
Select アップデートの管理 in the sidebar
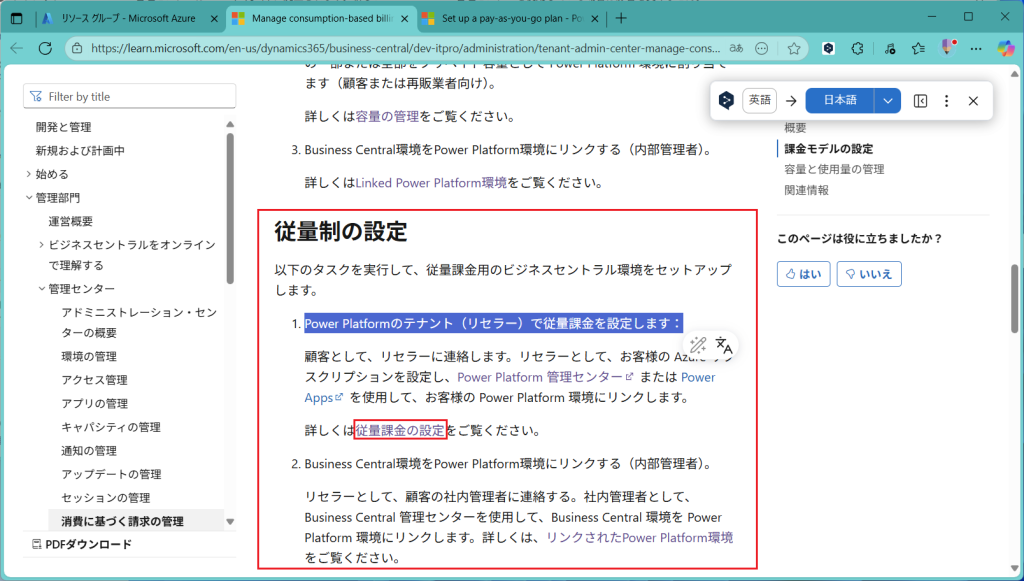pyautogui.click(x=111, y=474)
